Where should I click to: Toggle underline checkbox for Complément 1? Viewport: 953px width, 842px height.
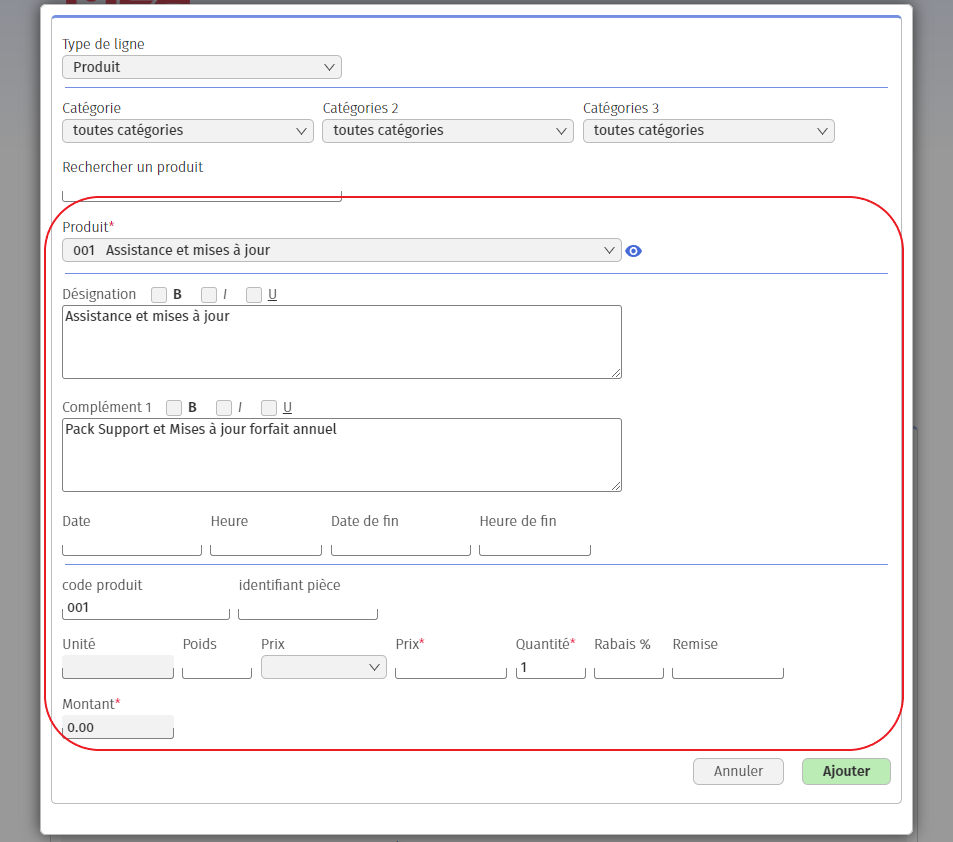pos(269,408)
